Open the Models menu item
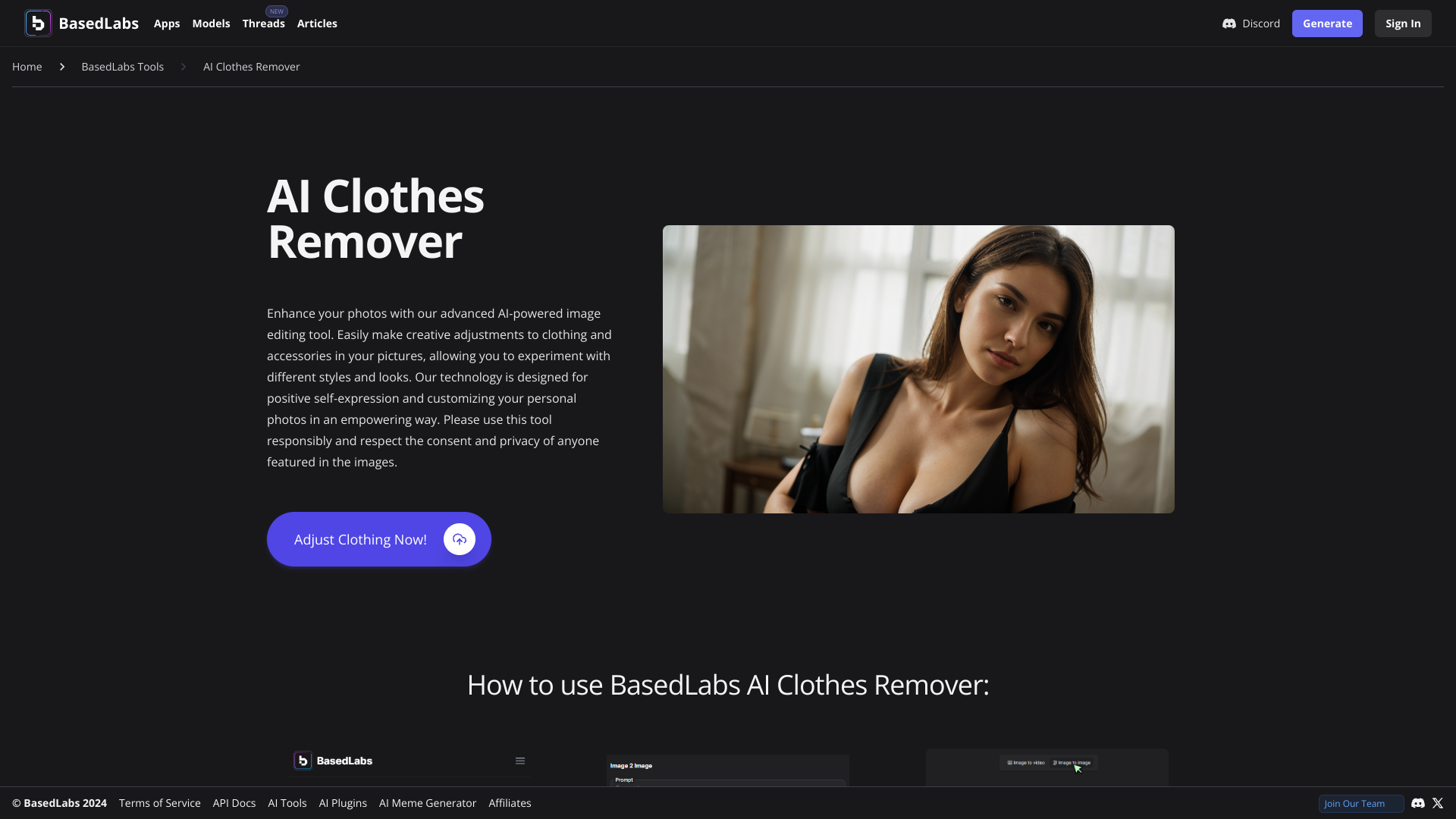Viewport: 1456px width, 819px height. (211, 23)
